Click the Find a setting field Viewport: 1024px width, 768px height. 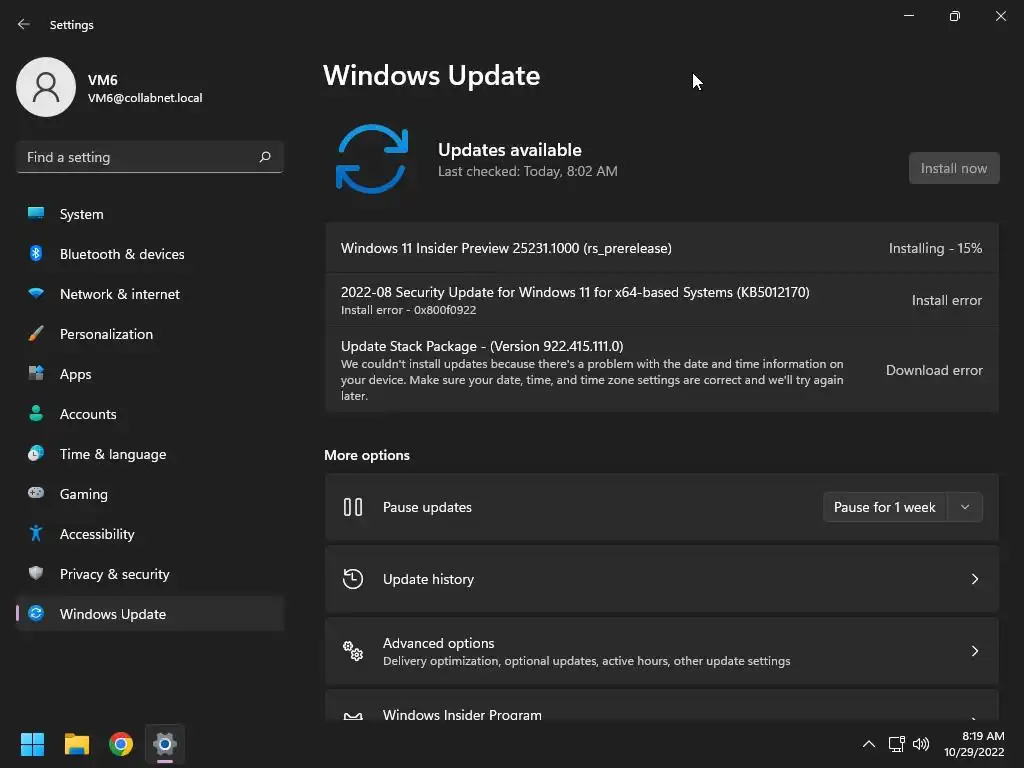tap(150, 157)
